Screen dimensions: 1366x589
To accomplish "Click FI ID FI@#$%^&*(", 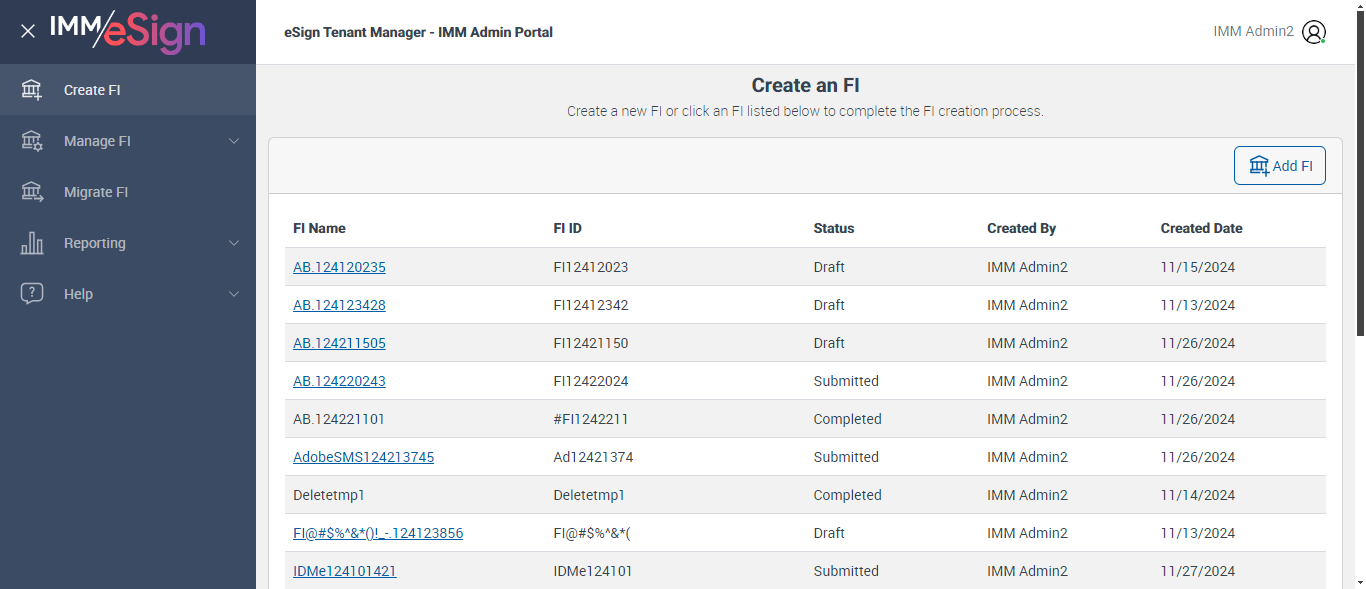I will click(x=592, y=533).
